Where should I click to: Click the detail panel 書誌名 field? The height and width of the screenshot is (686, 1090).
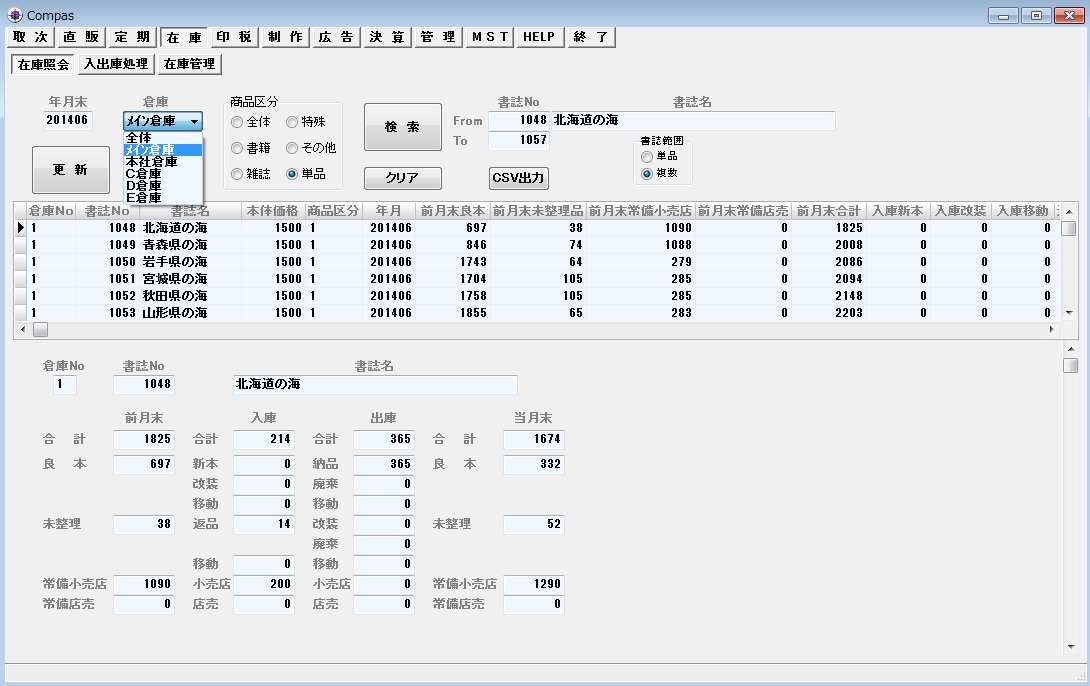click(x=375, y=384)
